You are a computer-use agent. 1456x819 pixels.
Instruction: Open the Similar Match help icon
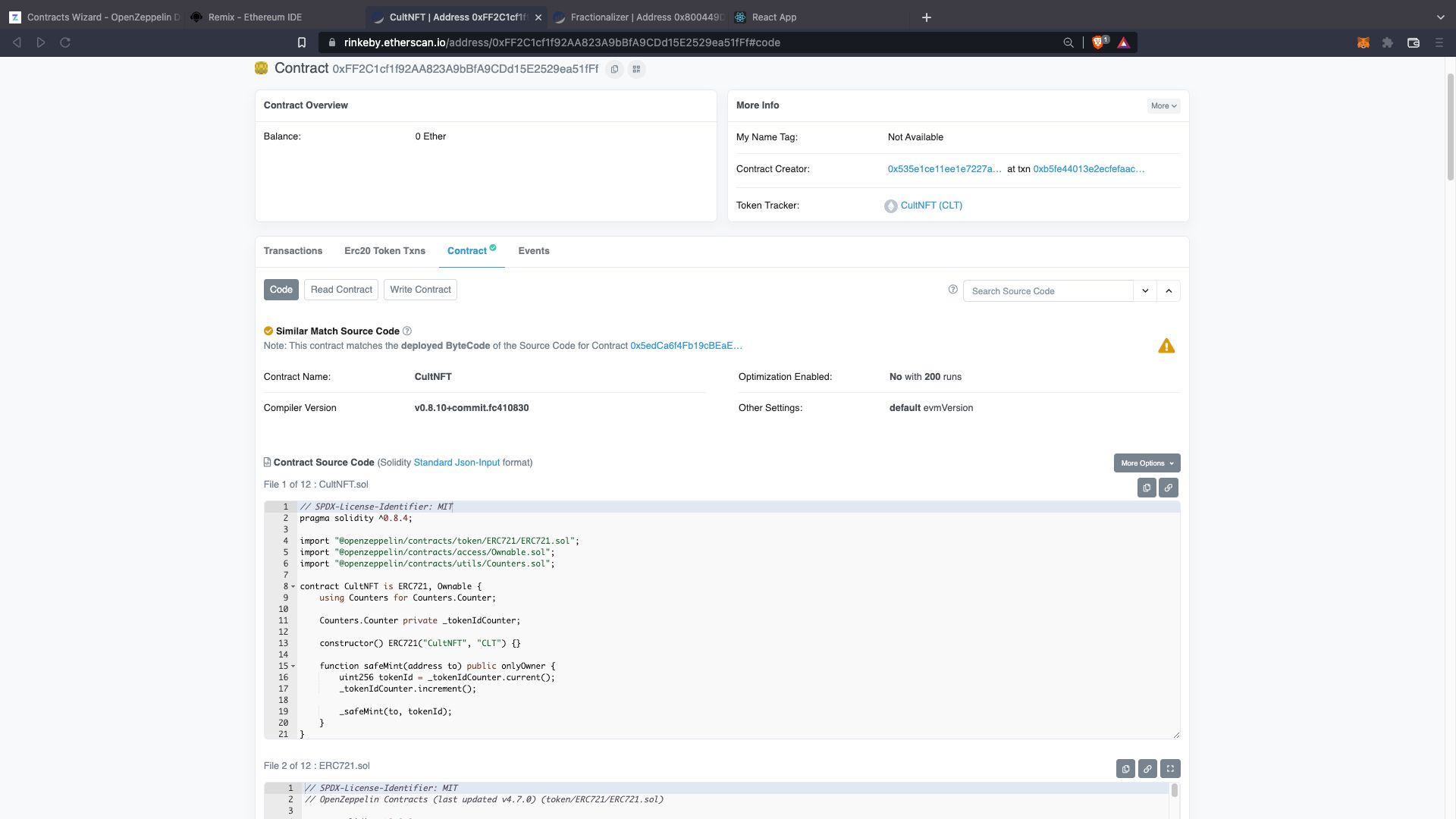pyautogui.click(x=407, y=331)
